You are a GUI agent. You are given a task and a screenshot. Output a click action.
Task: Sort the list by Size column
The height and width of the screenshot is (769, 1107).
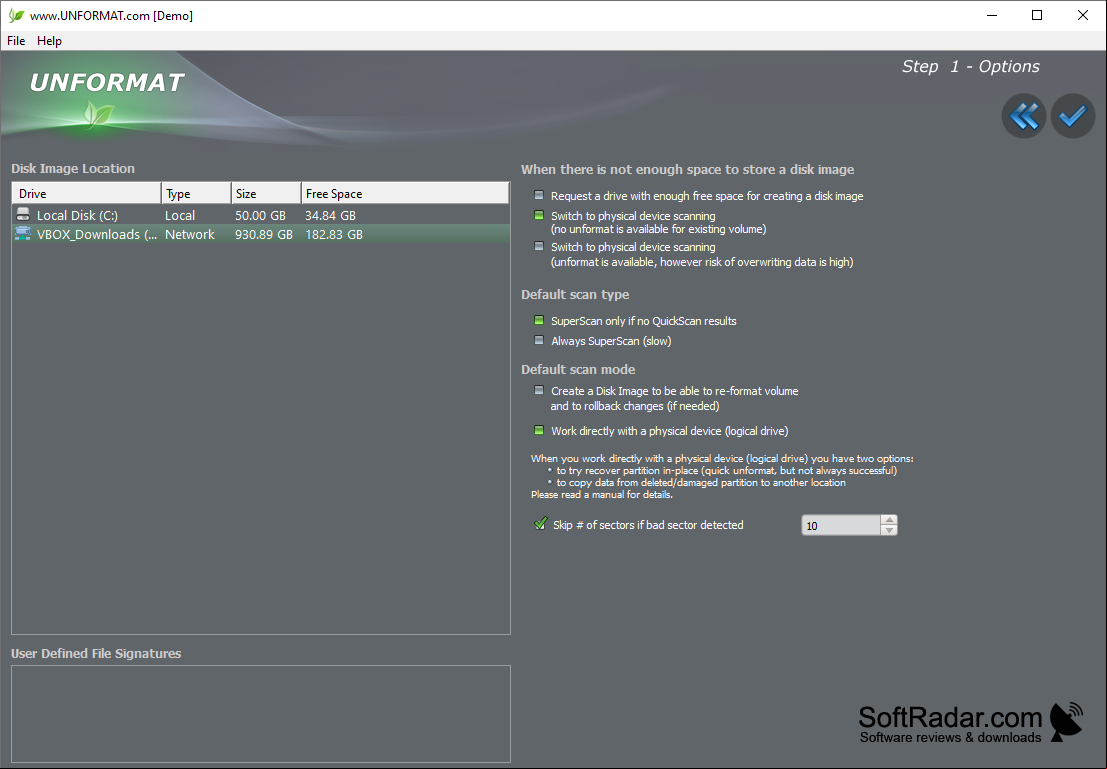click(266, 193)
